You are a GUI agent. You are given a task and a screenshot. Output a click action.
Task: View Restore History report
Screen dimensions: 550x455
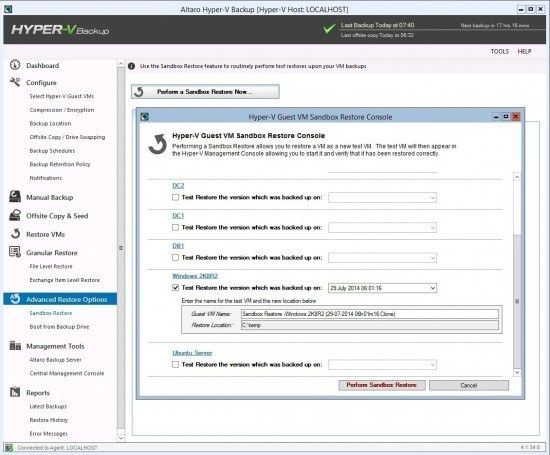click(49, 420)
